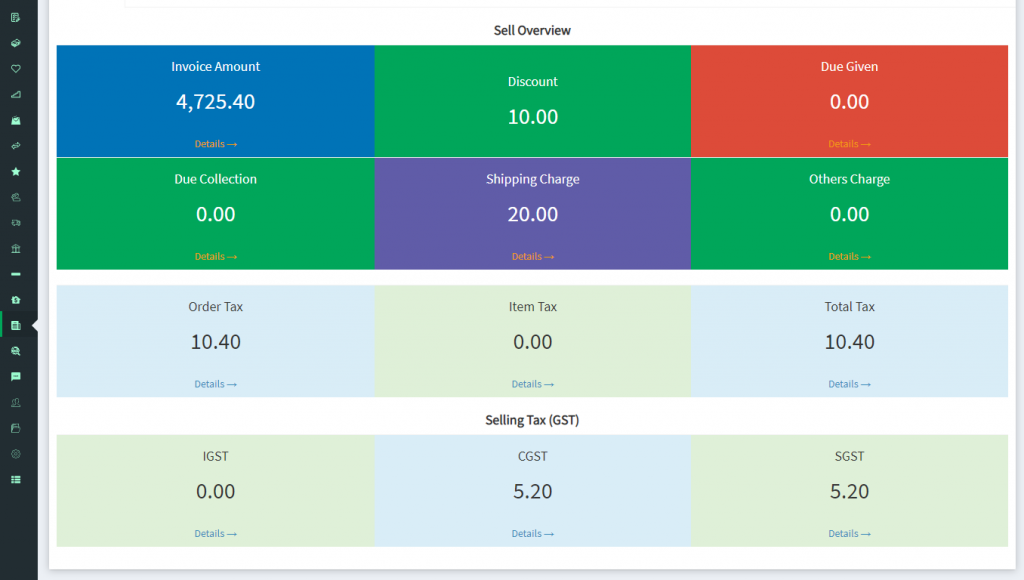View Details under Order Tax

(215, 384)
